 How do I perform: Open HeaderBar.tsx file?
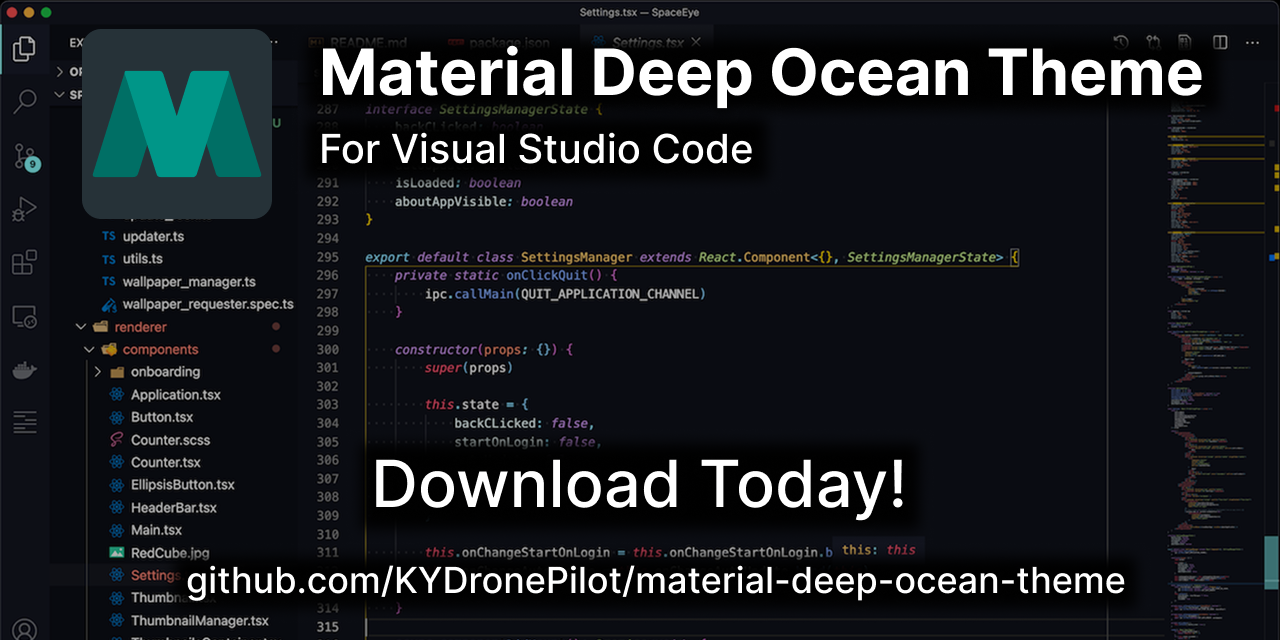pyautogui.click(x=174, y=508)
